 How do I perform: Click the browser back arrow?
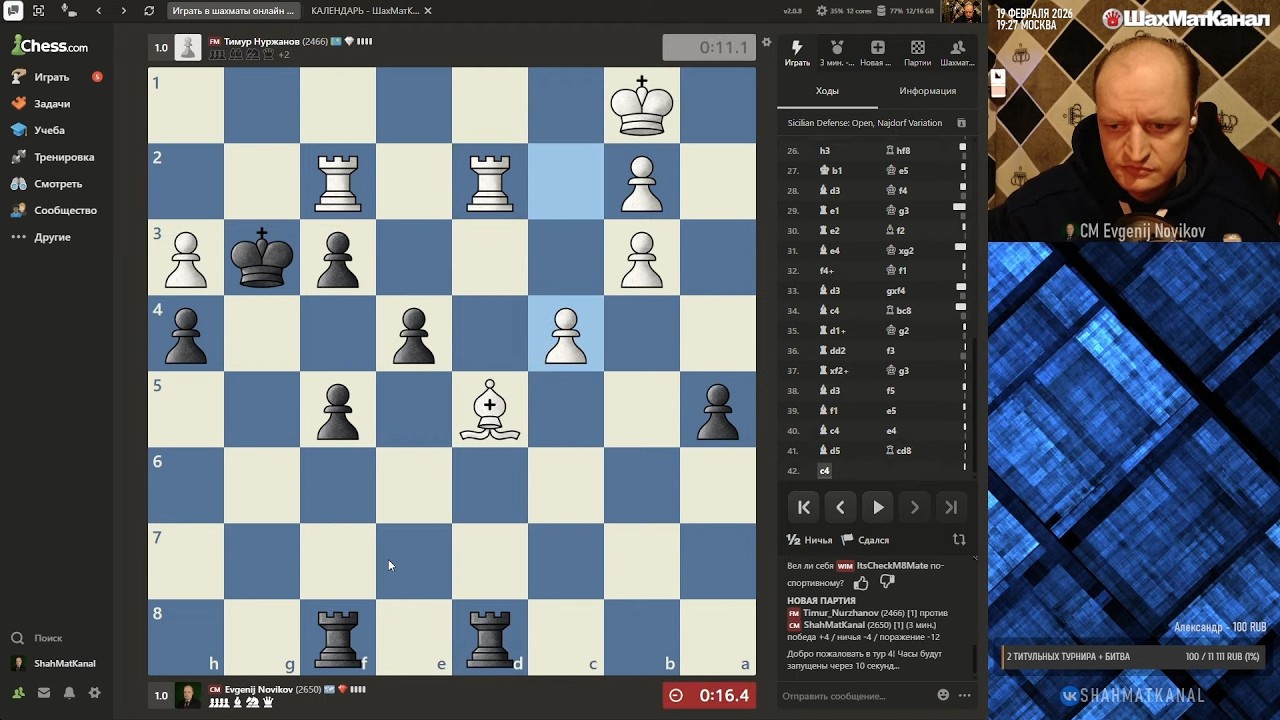pyautogui.click(x=98, y=11)
